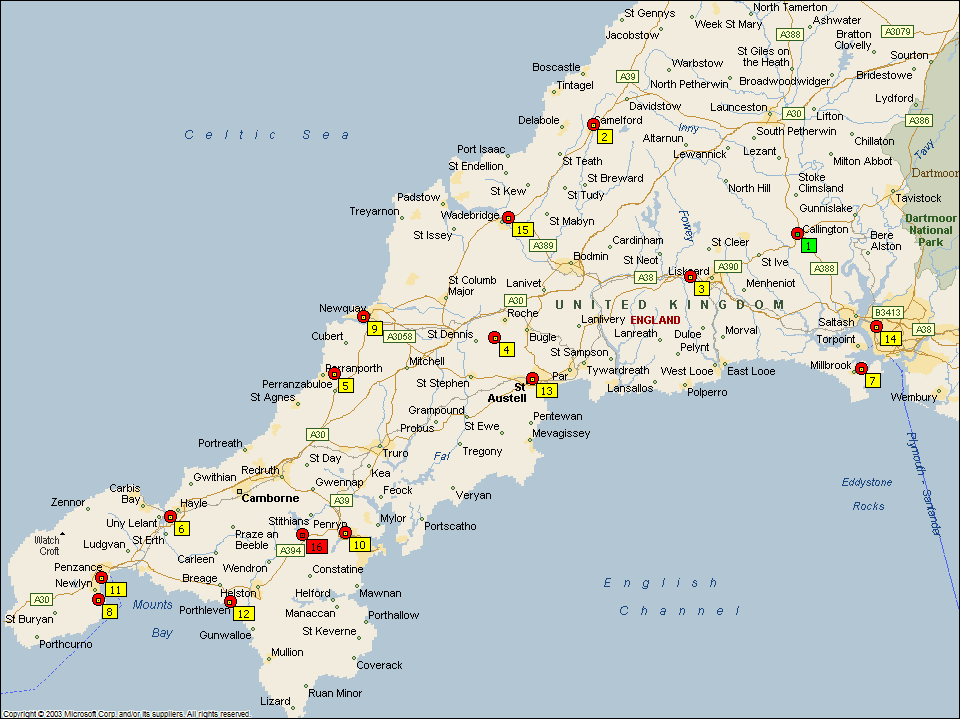Viewport: 960px width, 719px height.
Task: Select the red marker near Camelford
Action: [x=593, y=125]
